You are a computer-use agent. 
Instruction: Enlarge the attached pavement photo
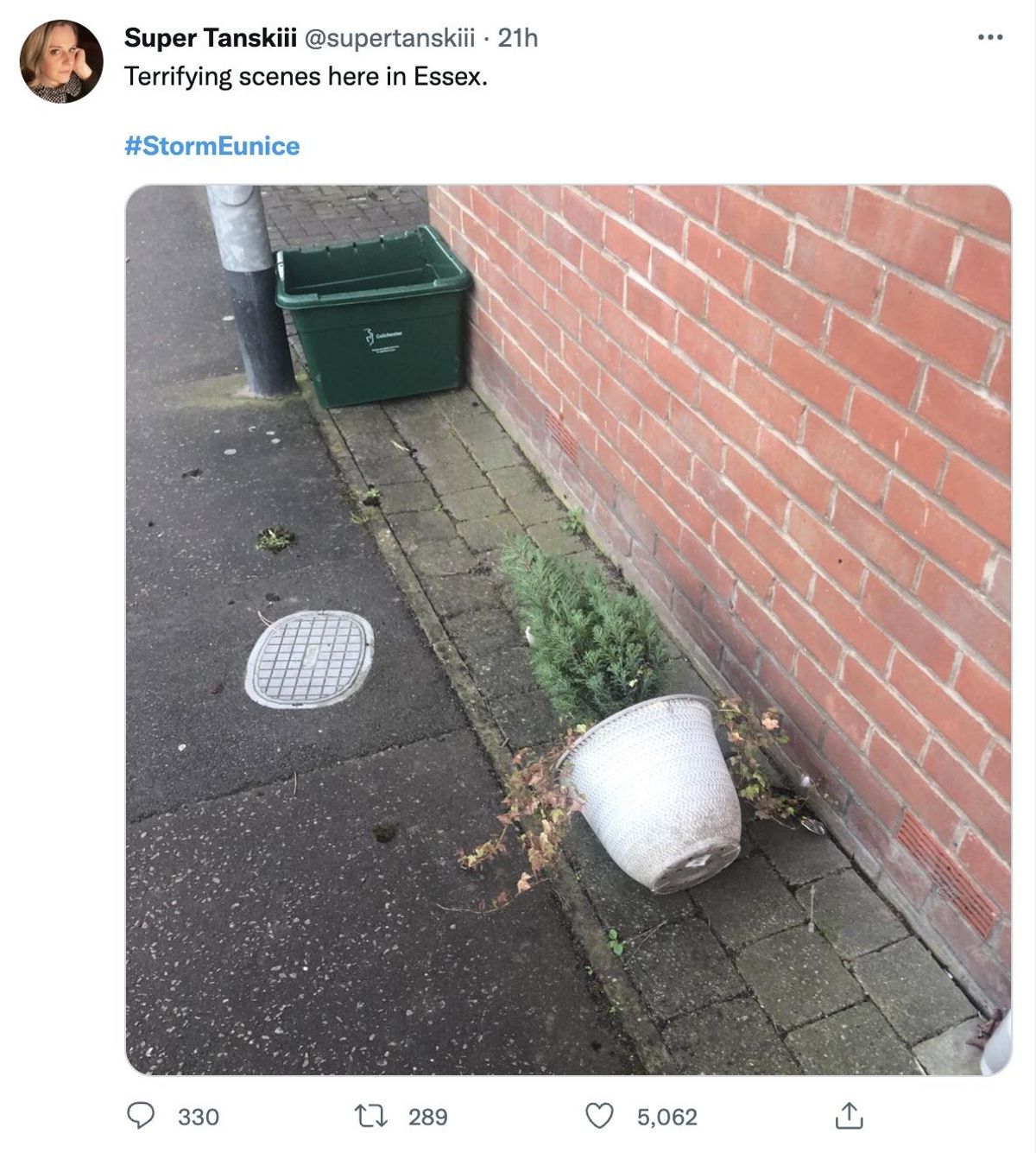[x=568, y=630]
